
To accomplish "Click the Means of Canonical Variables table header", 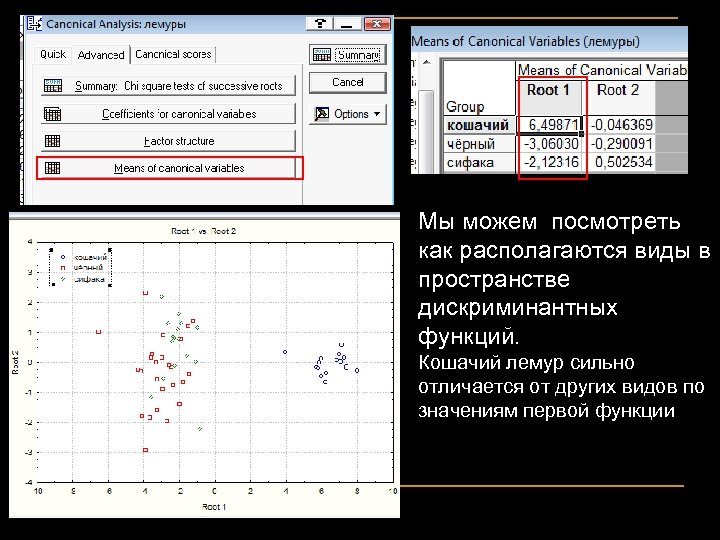I will pos(602,70).
